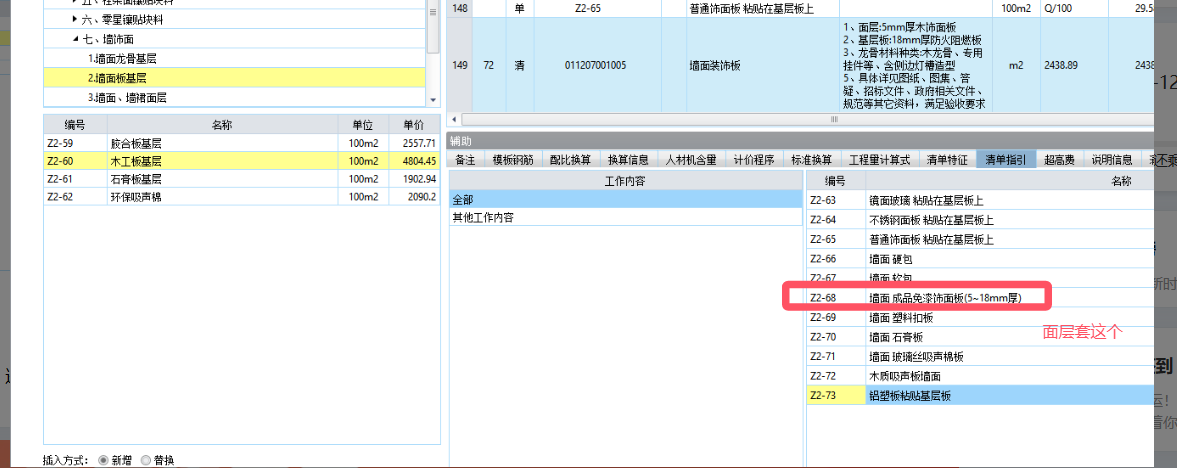Image resolution: width=1177 pixels, height=468 pixels.
Task: Select the 替换 insert mode radio button
Action: [146, 460]
